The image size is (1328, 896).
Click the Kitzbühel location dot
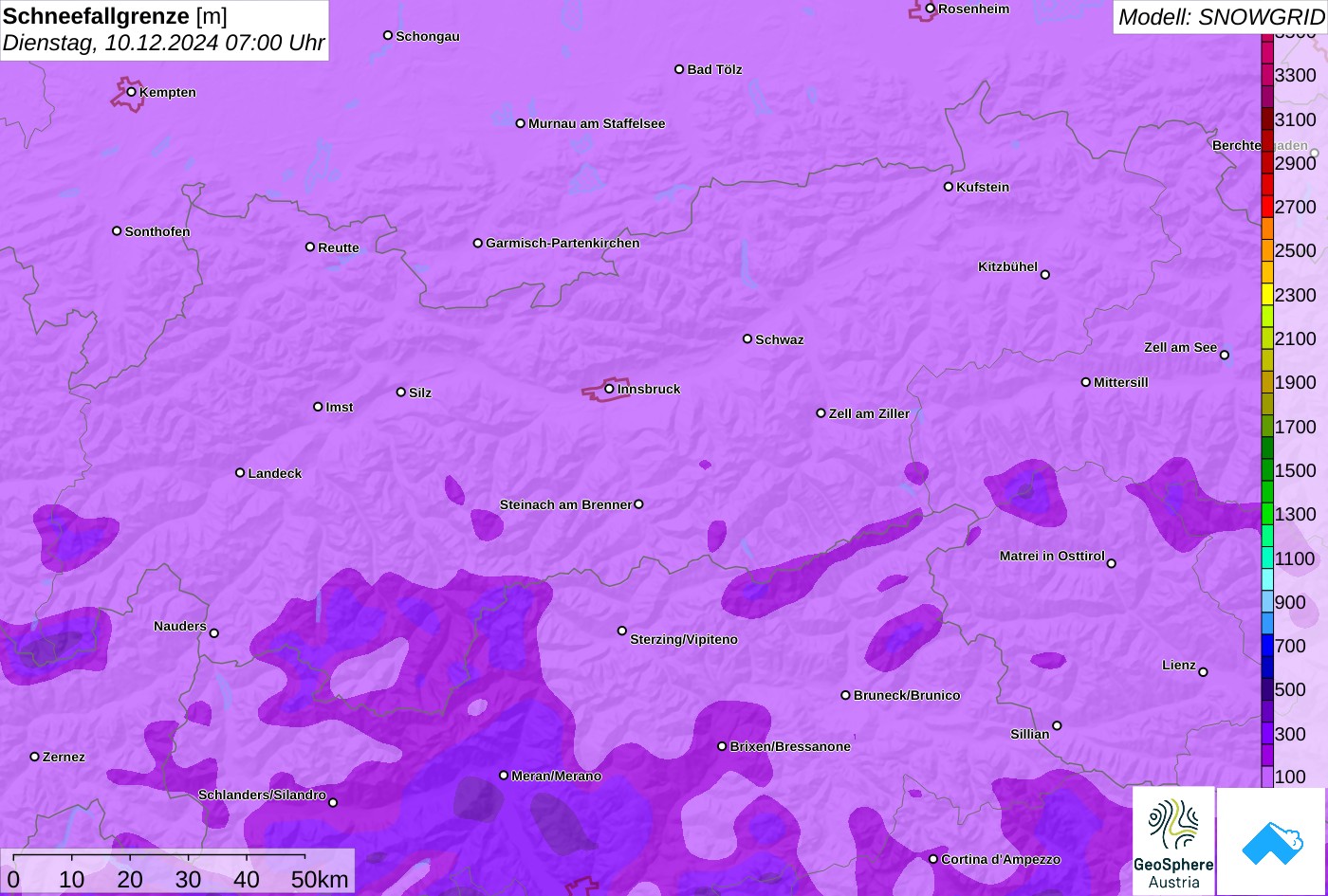[x=1044, y=275]
